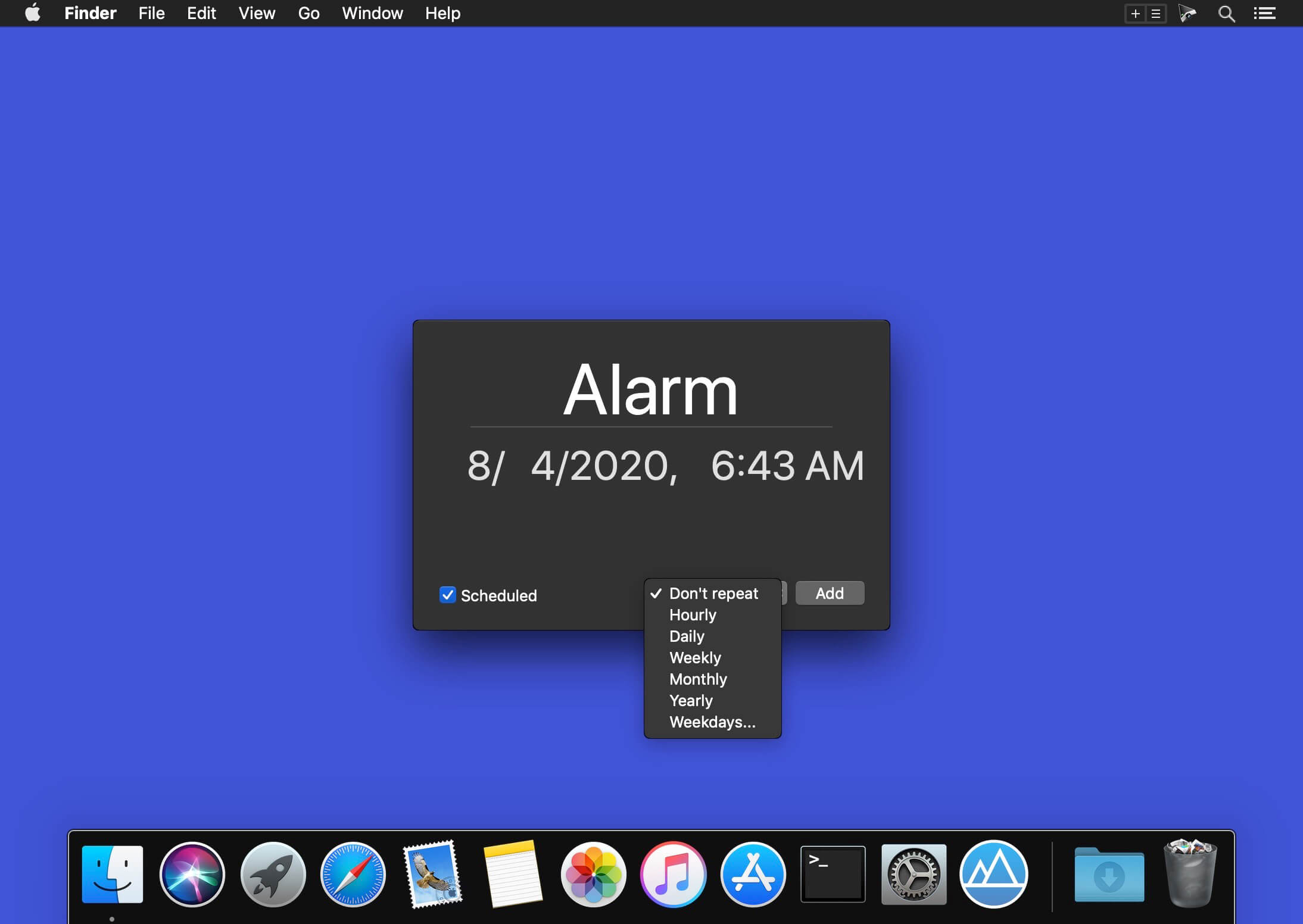Click the plus and list icon in menu bar
Viewport: 1303px width, 924px height.
1145,13
